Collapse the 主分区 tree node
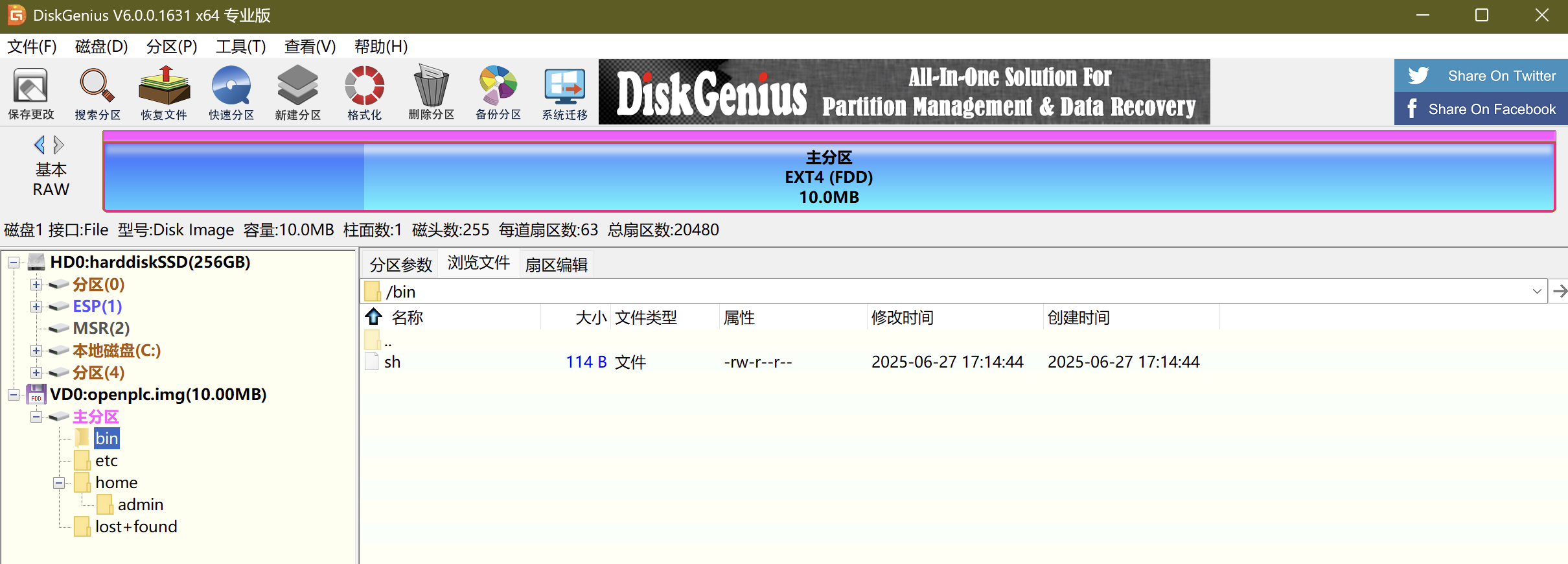The image size is (1568, 564). pyautogui.click(x=36, y=417)
